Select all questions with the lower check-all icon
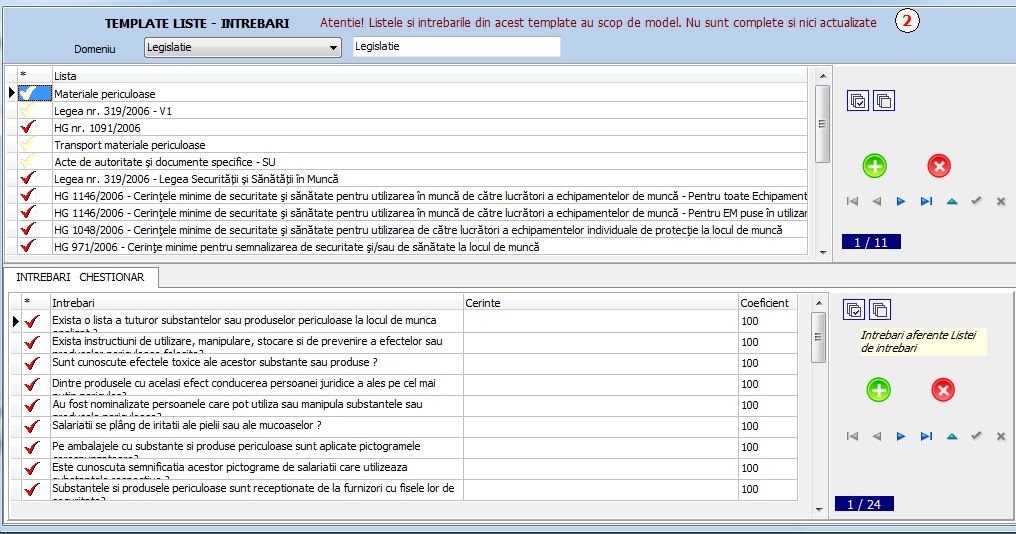 (x=854, y=310)
